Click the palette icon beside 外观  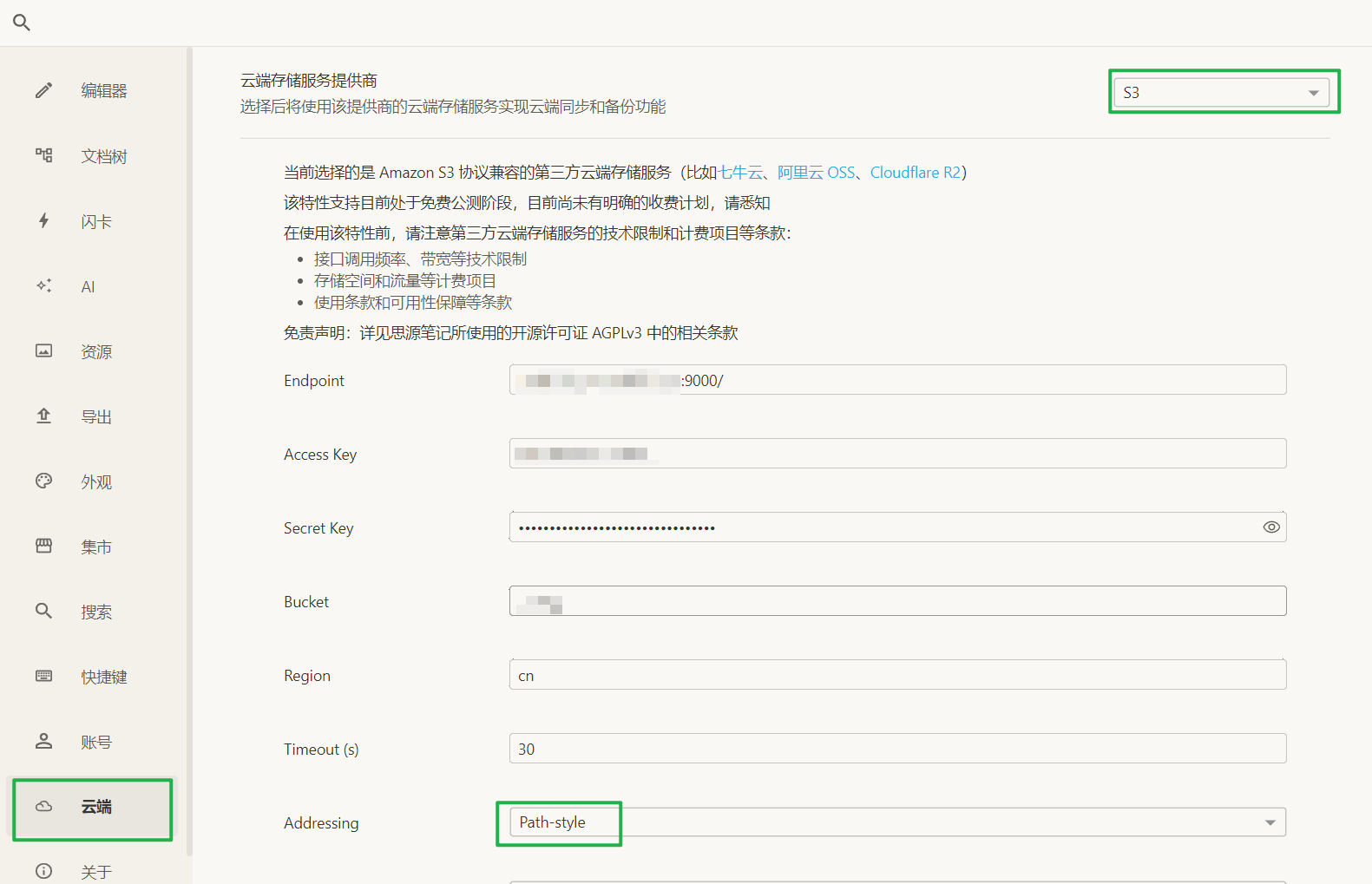(x=43, y=481)
